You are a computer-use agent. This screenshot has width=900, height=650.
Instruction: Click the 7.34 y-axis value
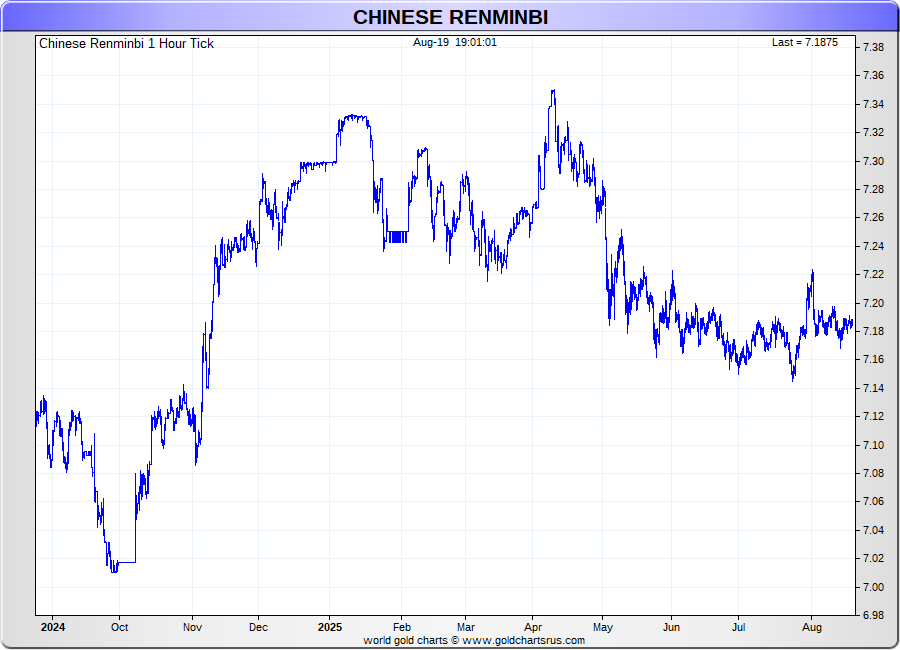tap(874, 104)
